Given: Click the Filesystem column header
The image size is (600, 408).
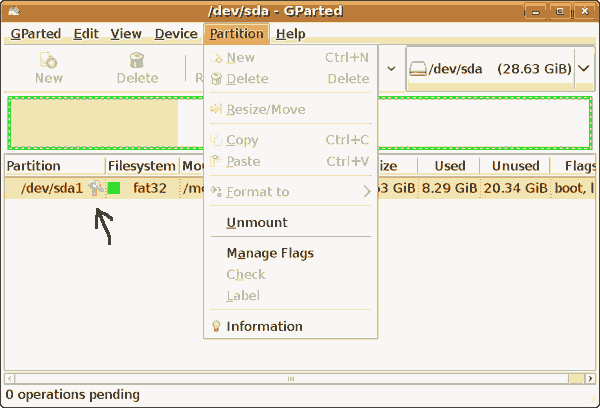Looking at the screenshot, I should click(142, 166).
